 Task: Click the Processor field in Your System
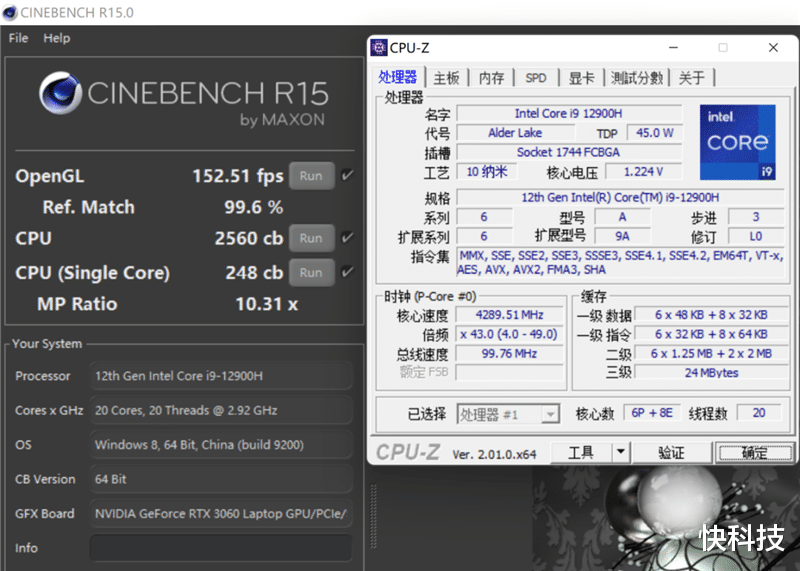point(221,376)
